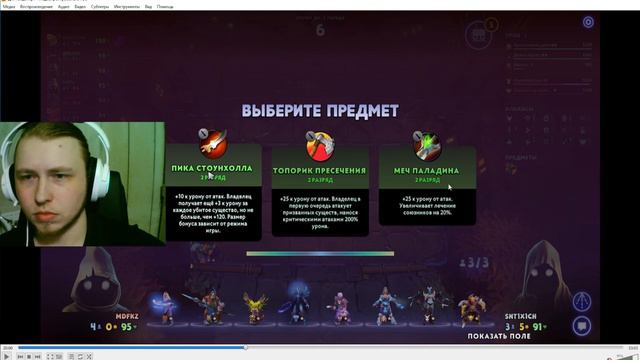This screenshot has width=640, height=360.
Task: Open the Медиа menu
Action: pyautogui.click(x=9, y=7)
